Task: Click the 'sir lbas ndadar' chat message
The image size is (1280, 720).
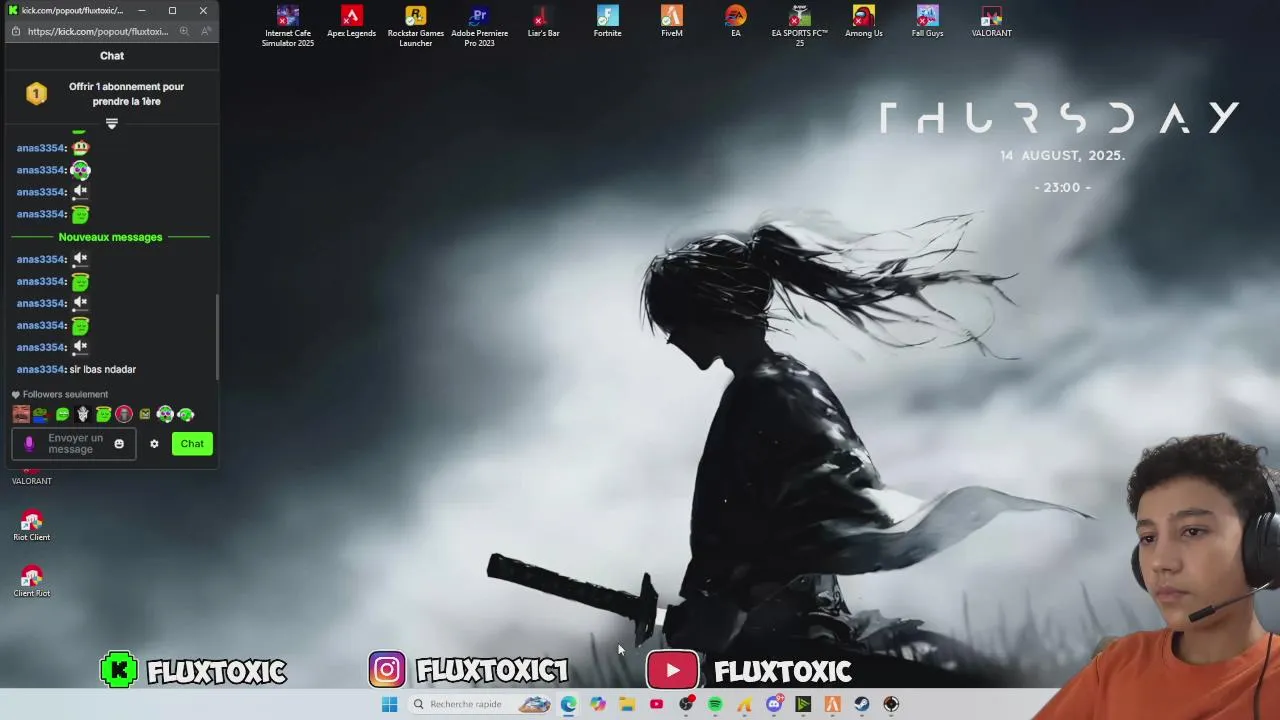Action: click(x=102, y=369)
